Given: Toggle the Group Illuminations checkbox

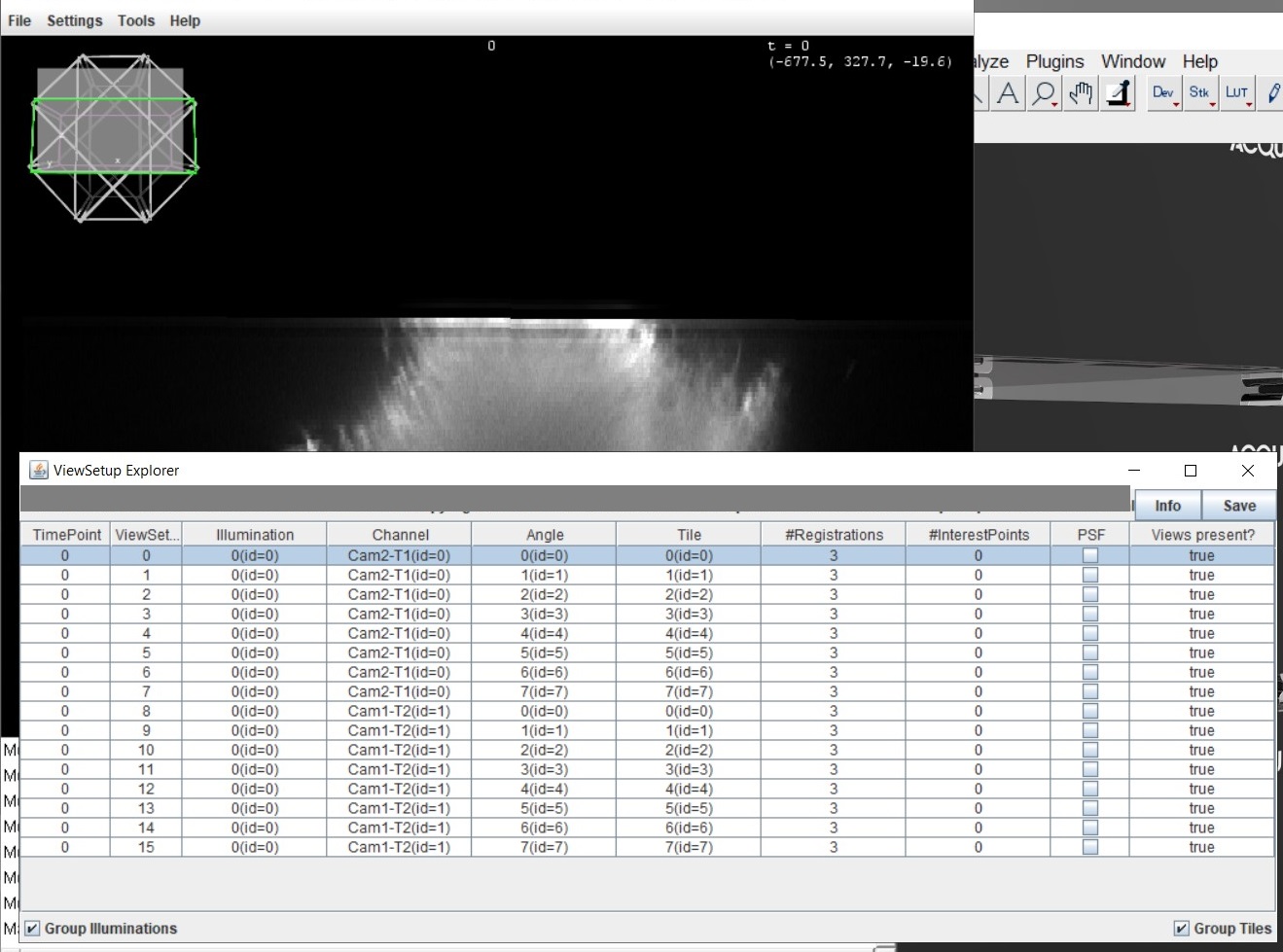Looking at the screenshot, I should (33, 928).
